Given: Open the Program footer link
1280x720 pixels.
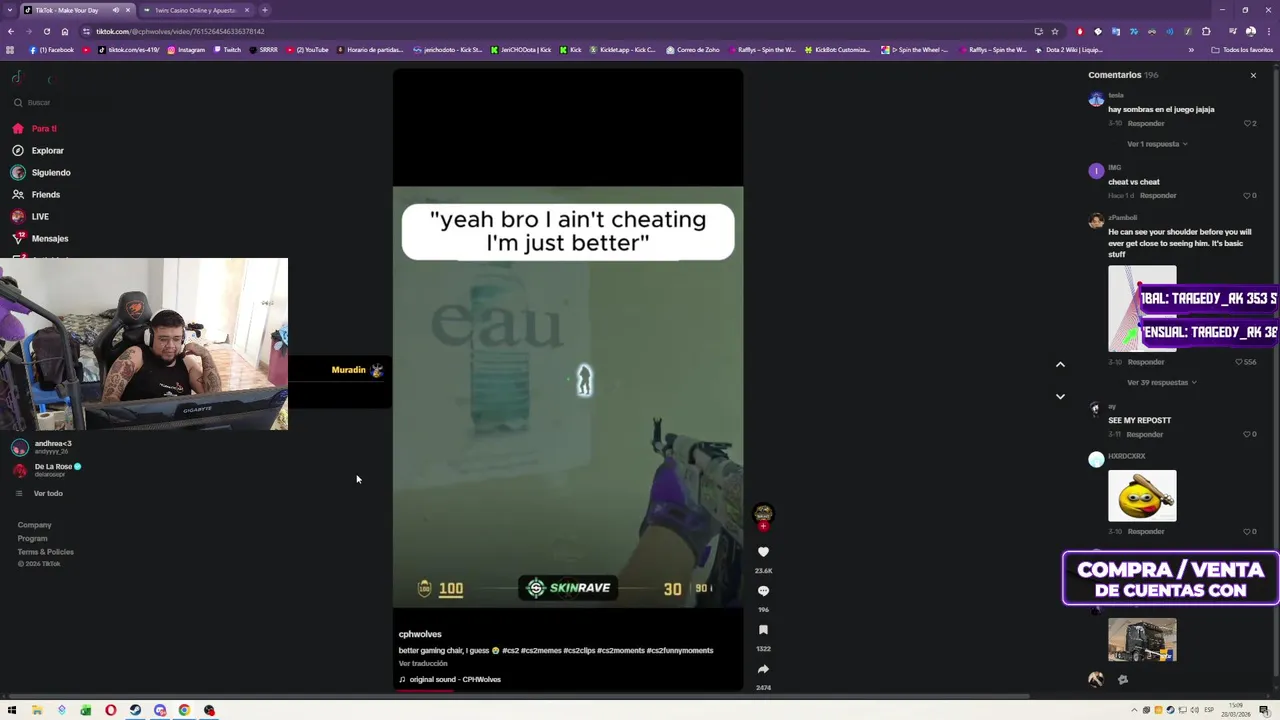Looking at the screenshot, I should tap(32, 538).
